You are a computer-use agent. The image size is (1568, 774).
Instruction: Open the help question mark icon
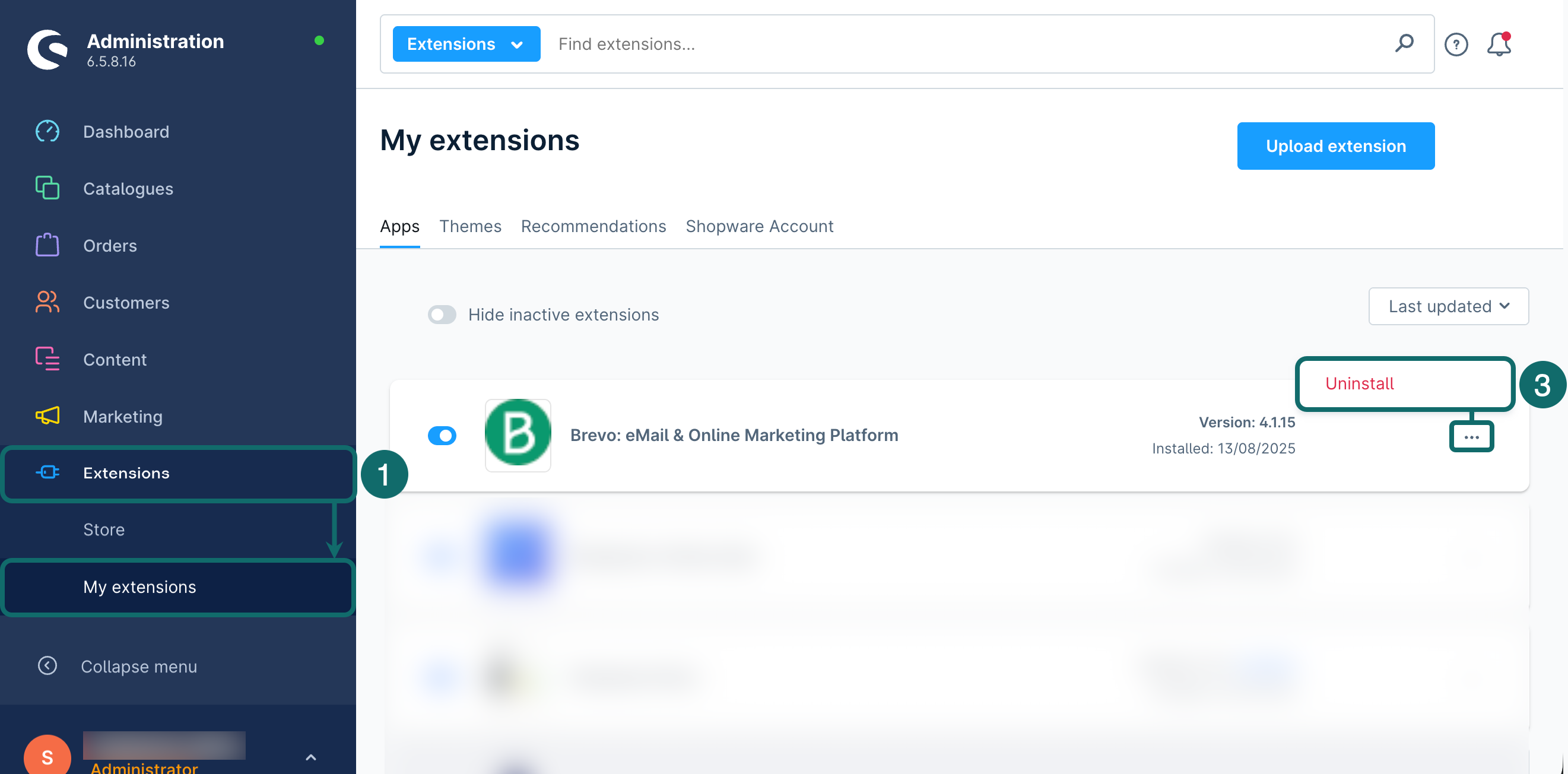pos(1456,45)
